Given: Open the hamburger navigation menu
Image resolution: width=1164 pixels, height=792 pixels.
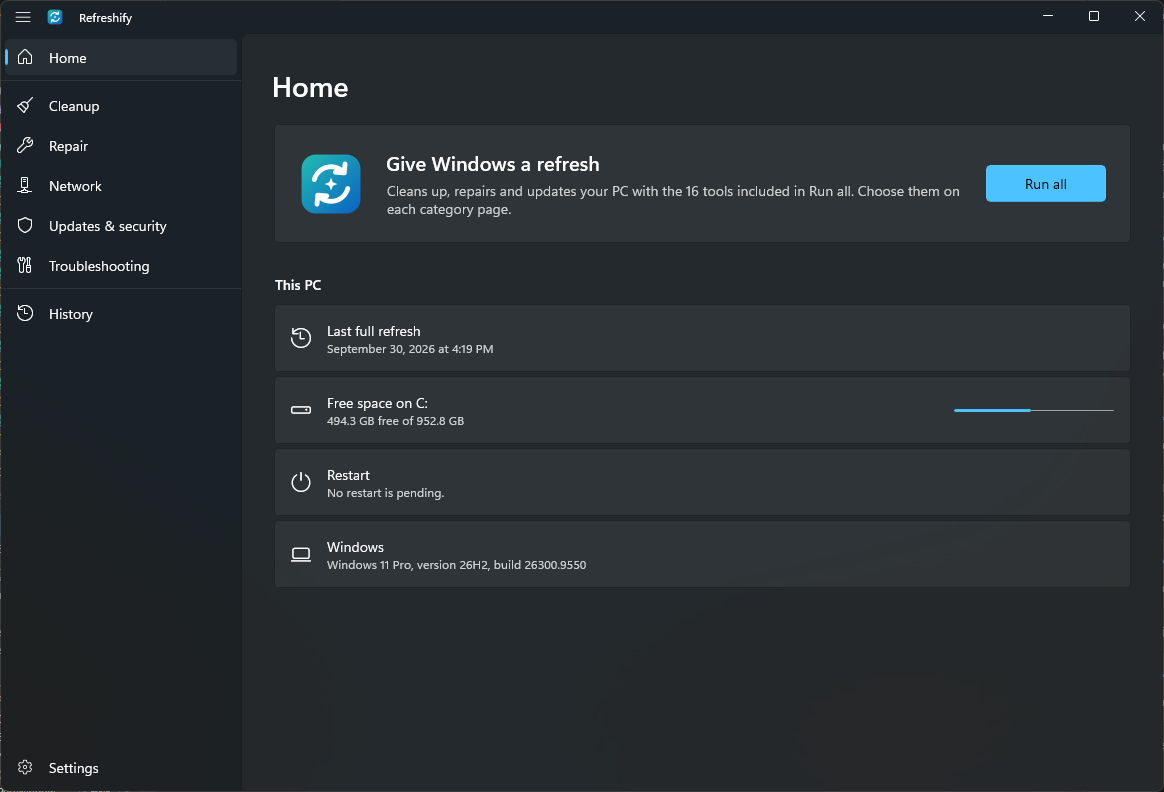Looking at the screenshot, I should [x=23, y=17].
